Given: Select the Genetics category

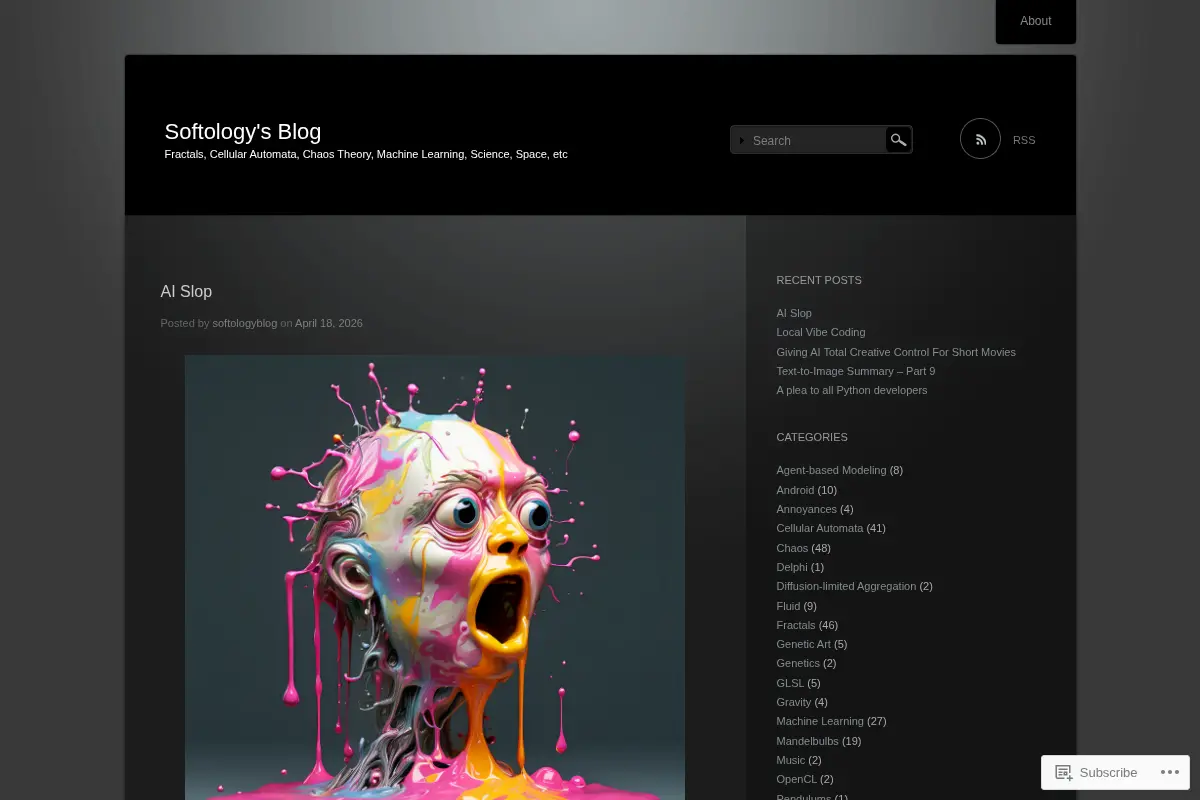Looking at the screenshot, I should coord(798,663).
